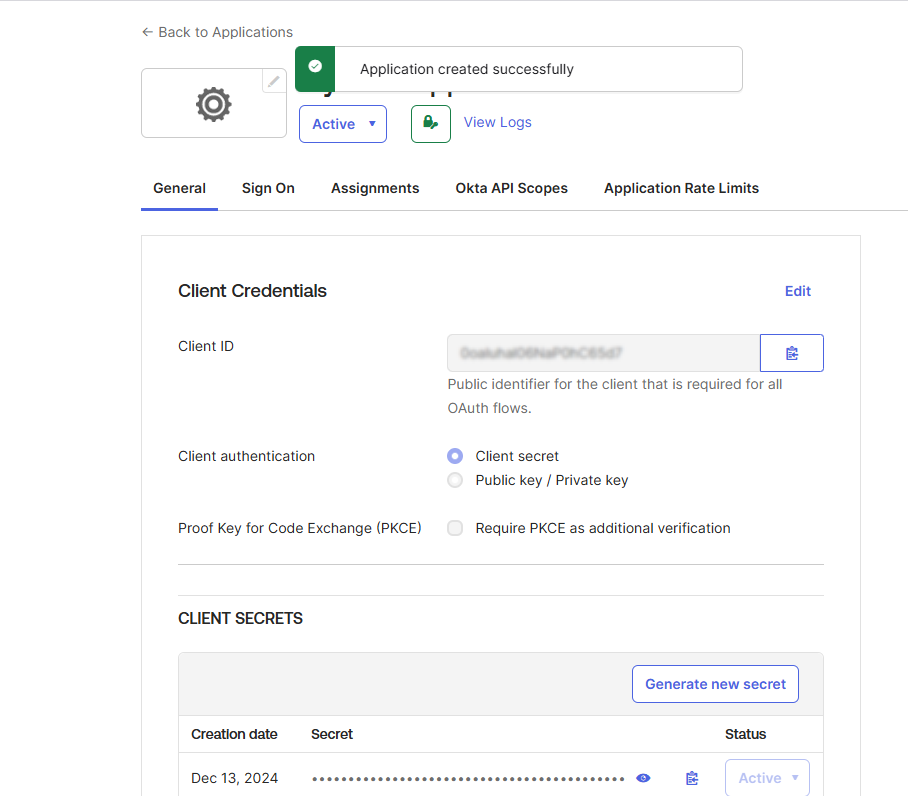Copy the Client ID to clipboard

[791, 353]
